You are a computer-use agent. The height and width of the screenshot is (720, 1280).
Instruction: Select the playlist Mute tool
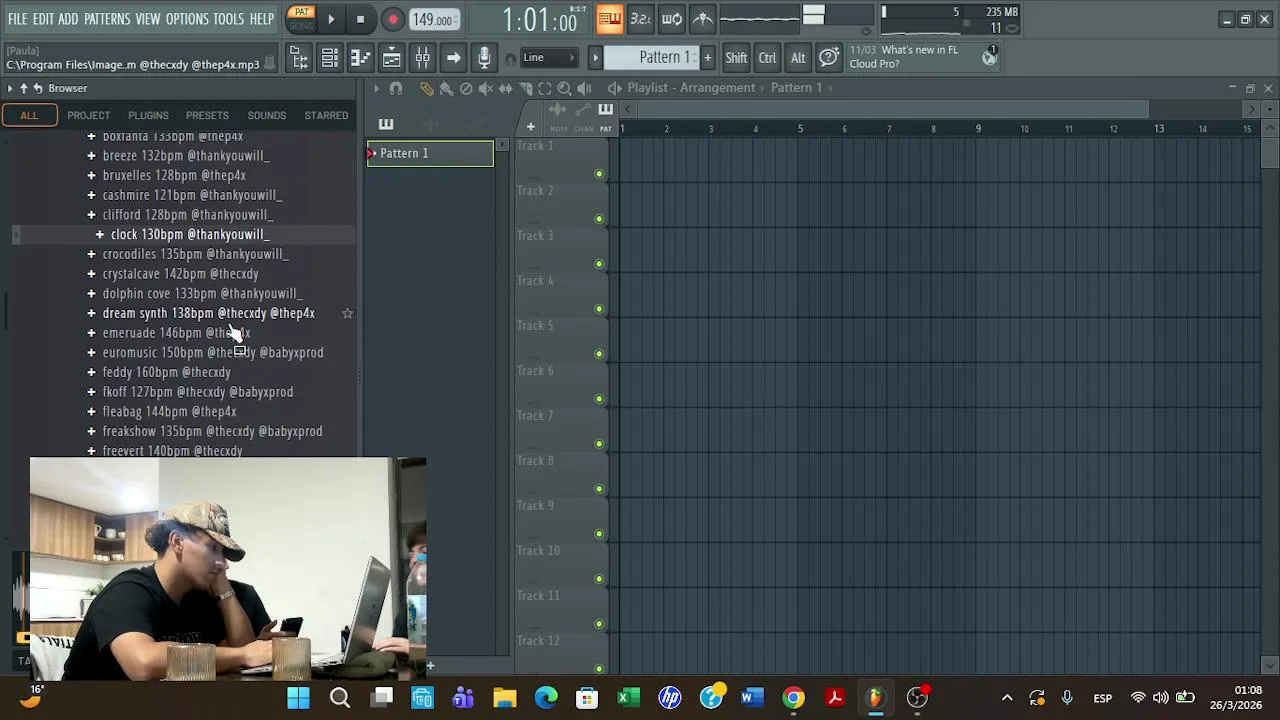point(486,88)
